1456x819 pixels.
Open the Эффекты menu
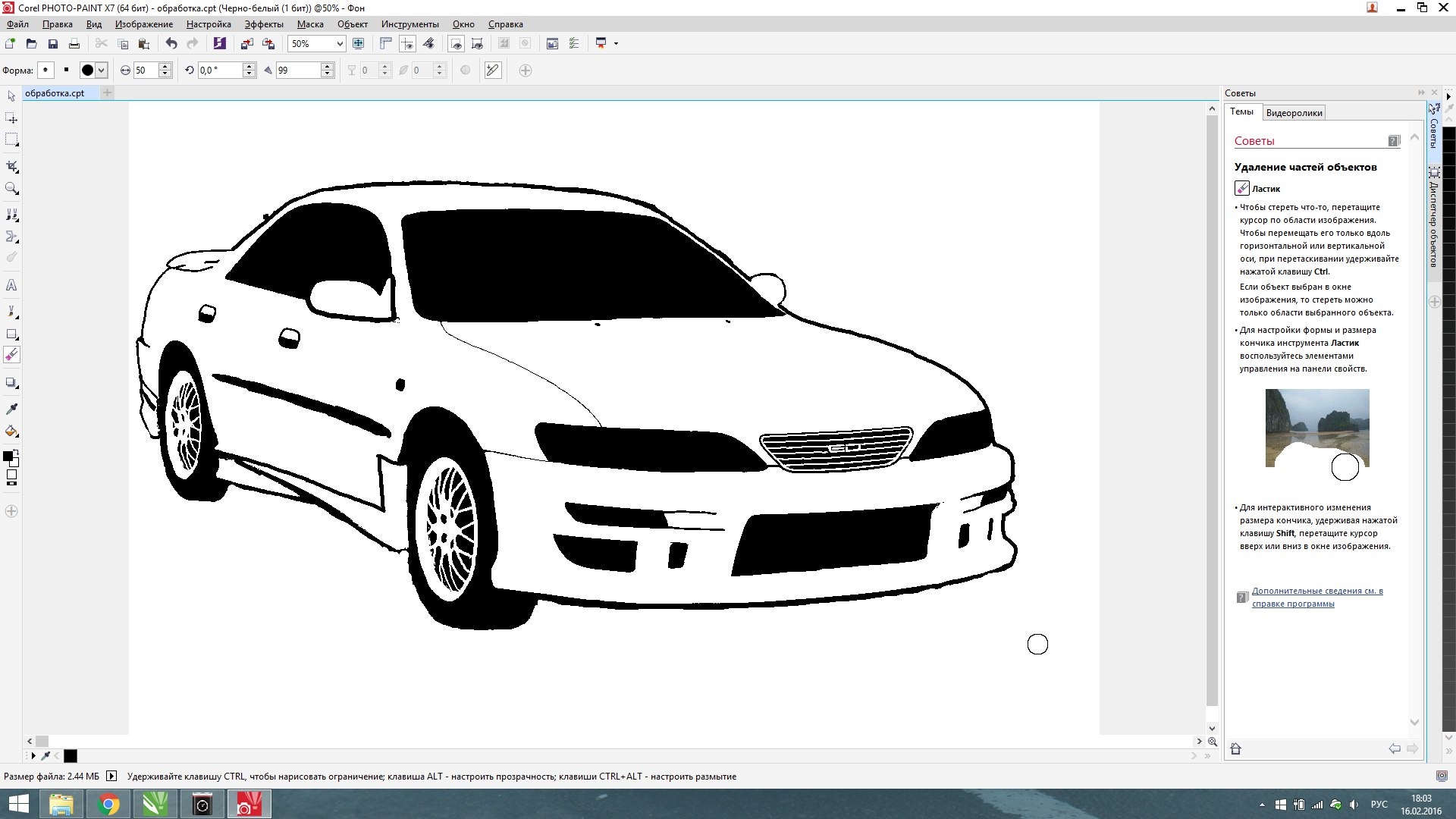pyautogui.click(x=264, y=24)
